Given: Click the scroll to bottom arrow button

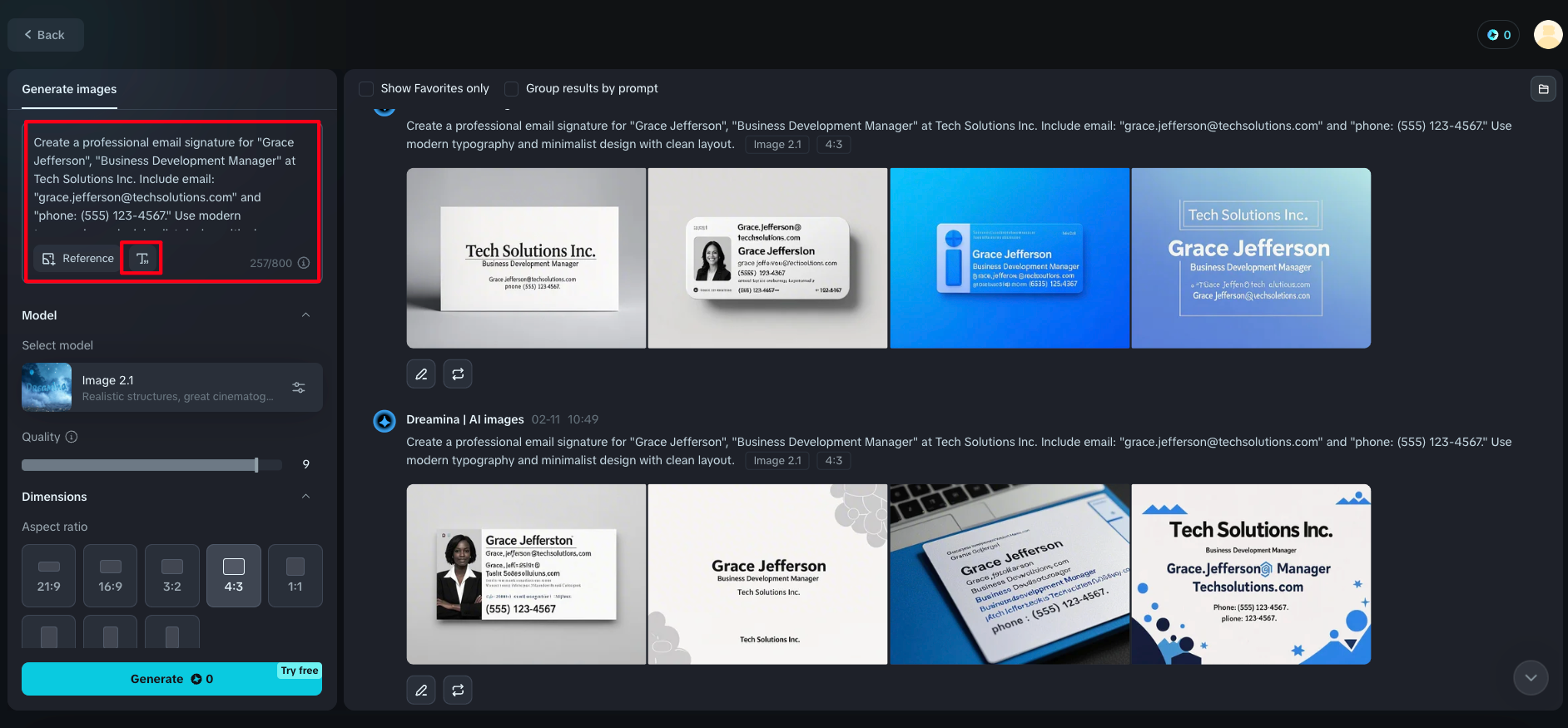Looking at the screenshot, I should coord(1531,678).
